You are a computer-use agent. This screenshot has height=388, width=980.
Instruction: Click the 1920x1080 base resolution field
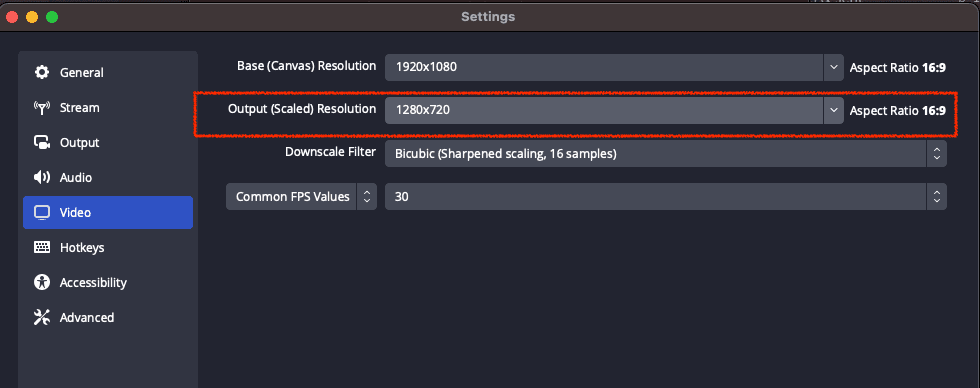604,67
